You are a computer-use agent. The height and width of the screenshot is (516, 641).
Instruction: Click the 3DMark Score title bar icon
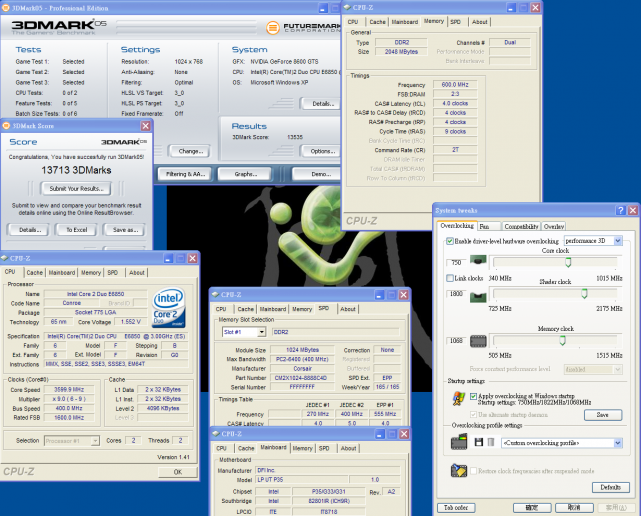pos(6,126)
